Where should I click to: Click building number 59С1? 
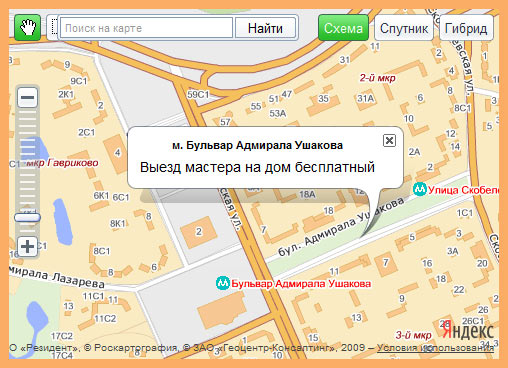coord(198,95)
